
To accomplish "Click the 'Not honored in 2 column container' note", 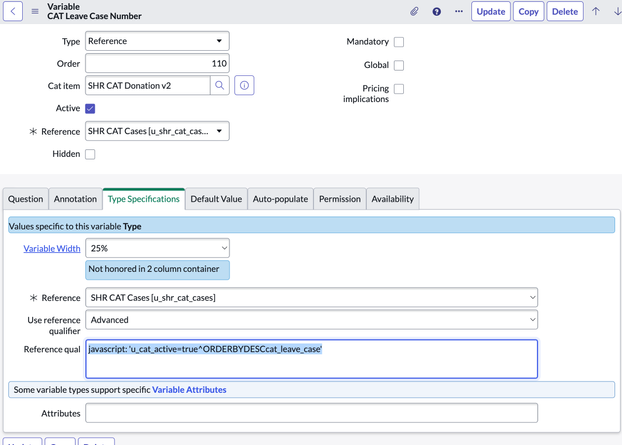I will (157, 270).
